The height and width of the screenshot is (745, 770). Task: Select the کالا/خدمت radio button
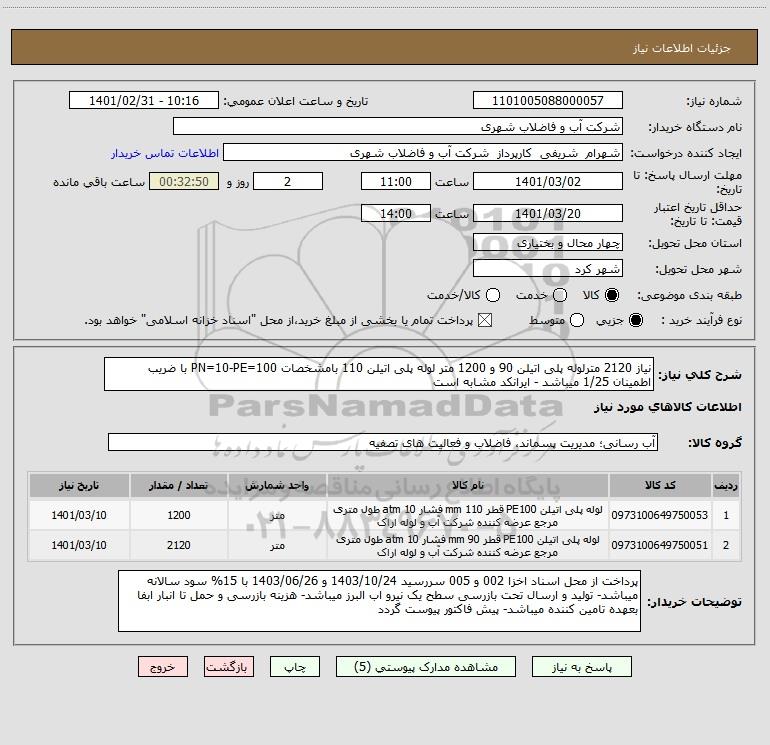[x=493, y=295]
